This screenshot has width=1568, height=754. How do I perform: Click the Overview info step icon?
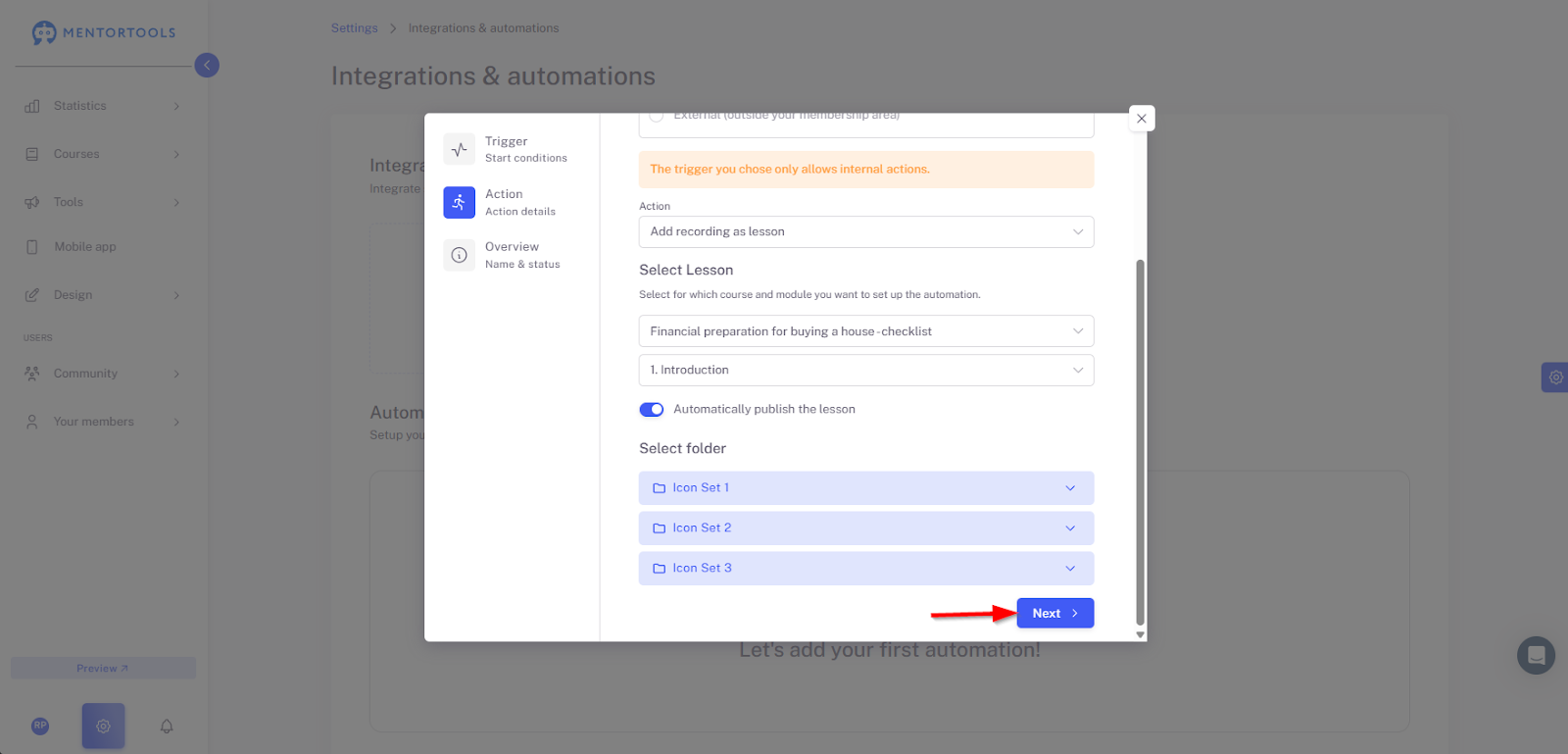coord(460,255)
